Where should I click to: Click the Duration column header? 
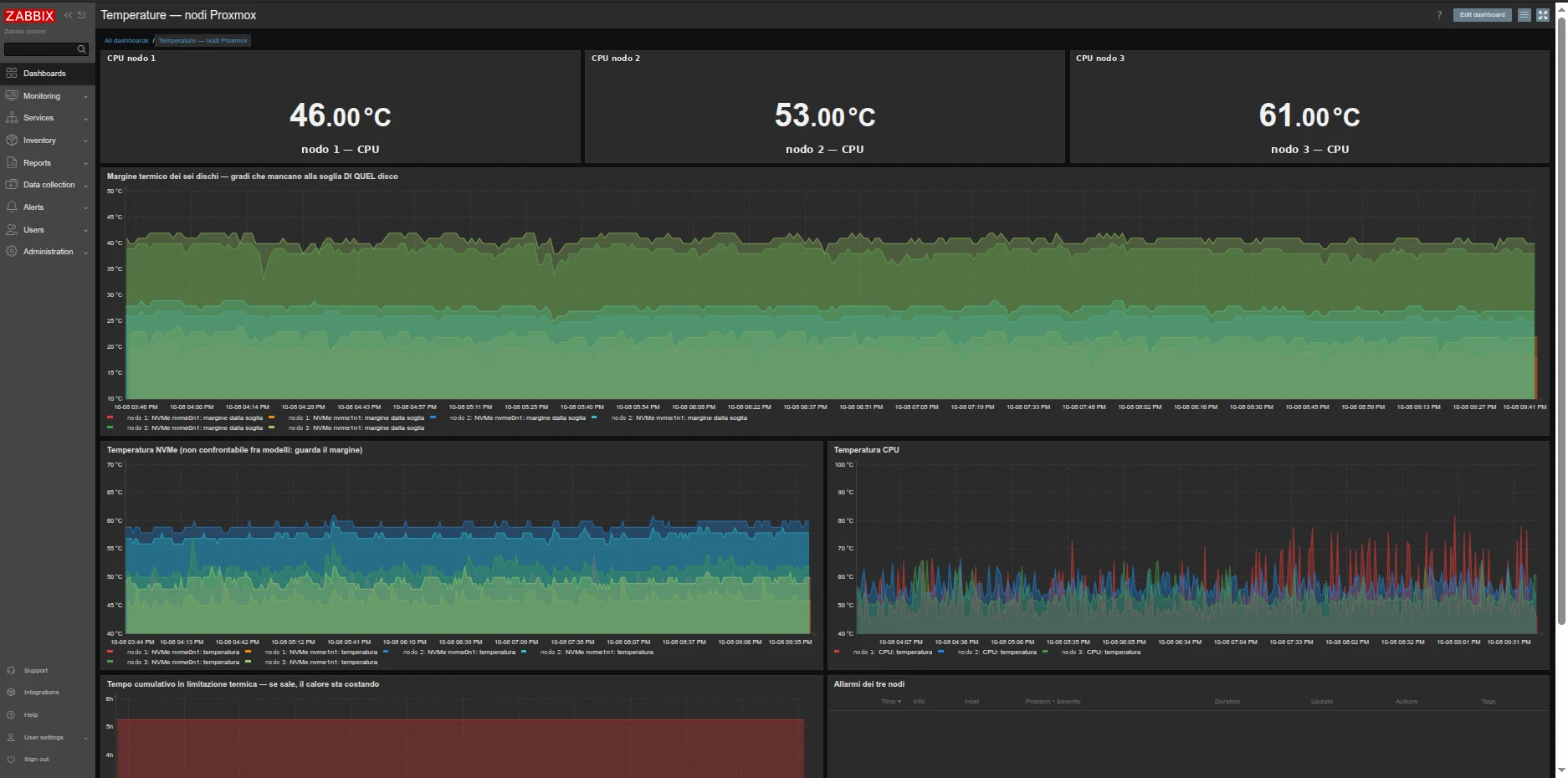click(1227, 702)
